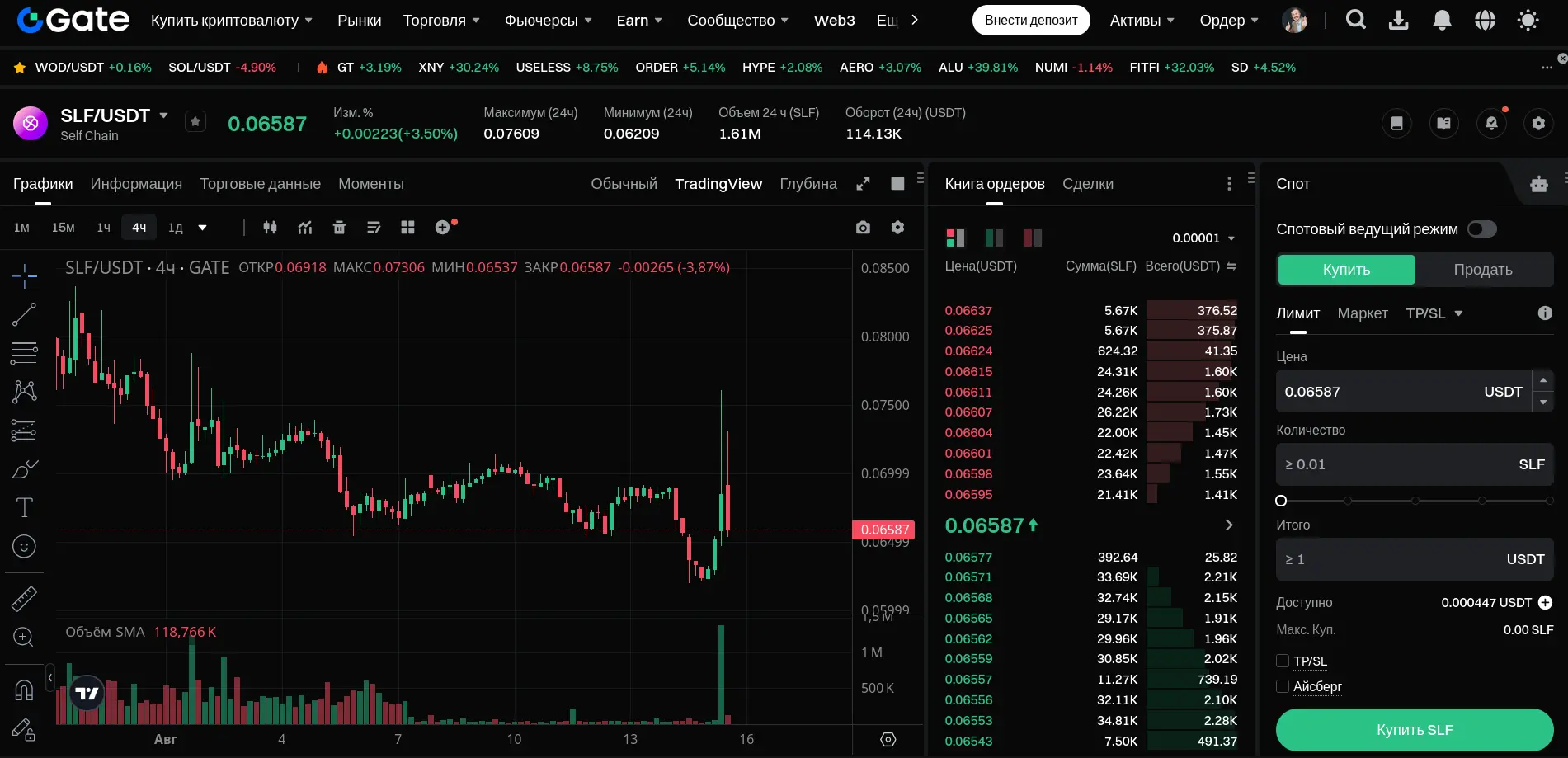Screen dimensions: 1568x758
Task: Click the download app icon
Action: pos(1398,20)
